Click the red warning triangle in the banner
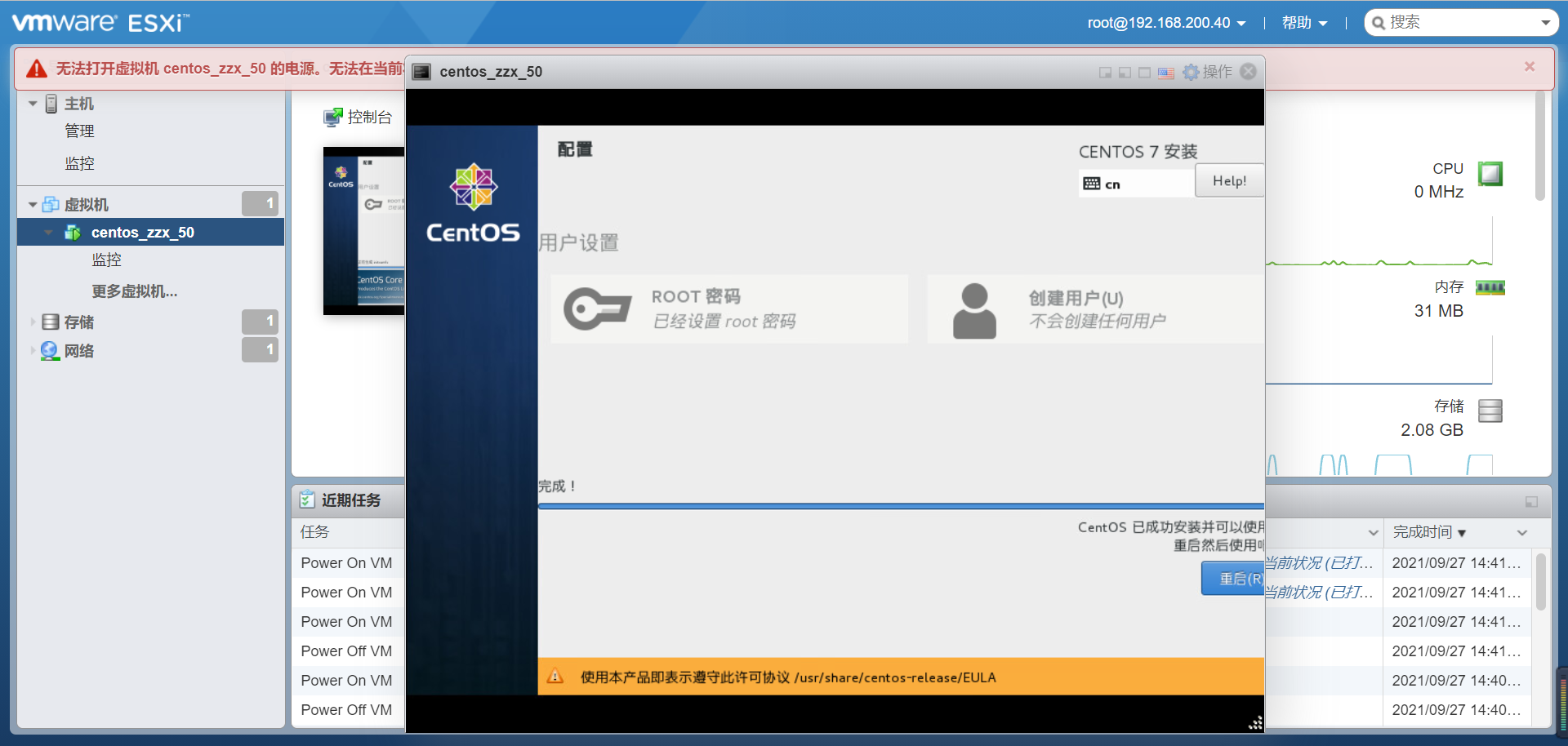The width and height of the screenshot is (1568, 746). point(37,69)
